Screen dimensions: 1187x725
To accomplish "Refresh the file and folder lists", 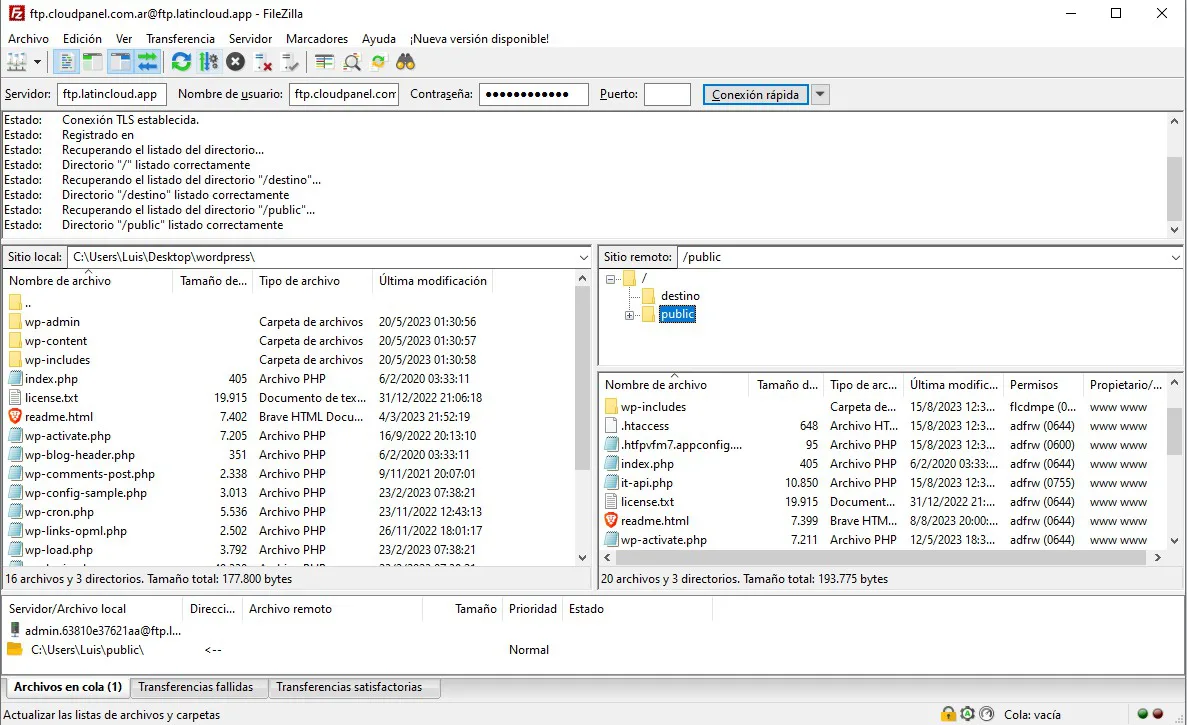I will 181,62.
